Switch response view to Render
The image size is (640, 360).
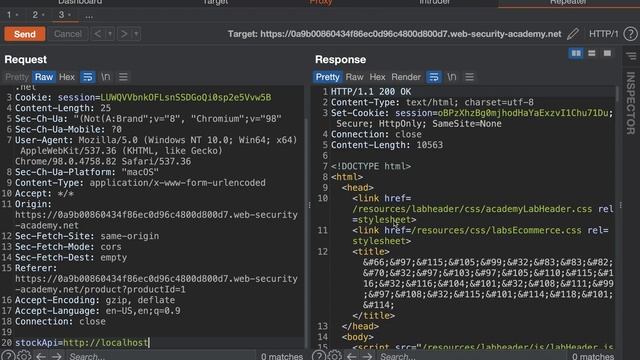coord(406,77)
